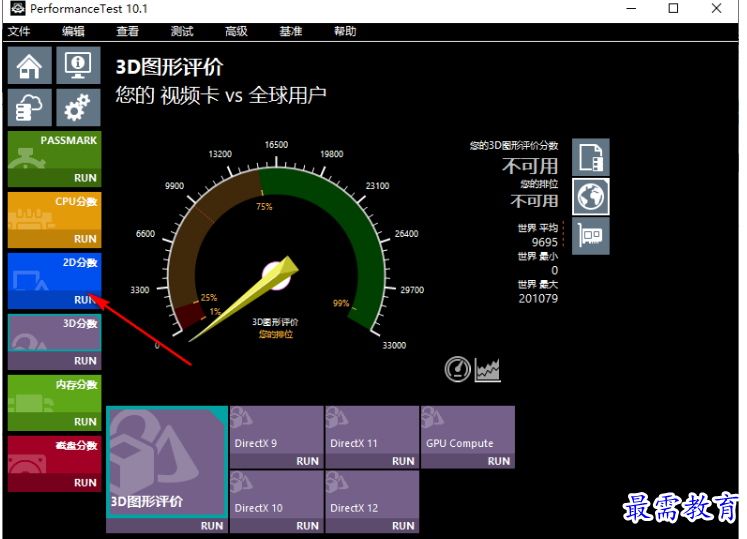Maximize the PerformanceTest window
The height and width of the screenshot is (539, 747).
[x=673, y=8]
